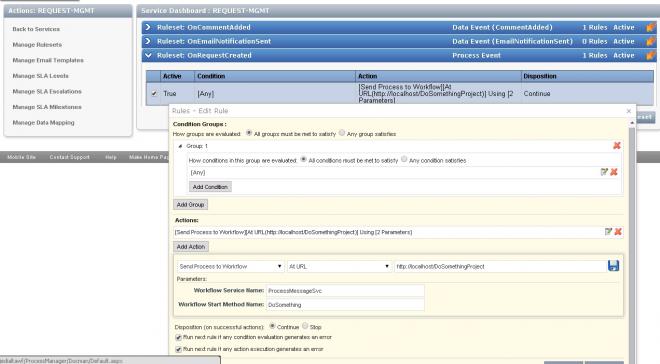
Task: Click the Add Action button
Action: tap(191, 247)
